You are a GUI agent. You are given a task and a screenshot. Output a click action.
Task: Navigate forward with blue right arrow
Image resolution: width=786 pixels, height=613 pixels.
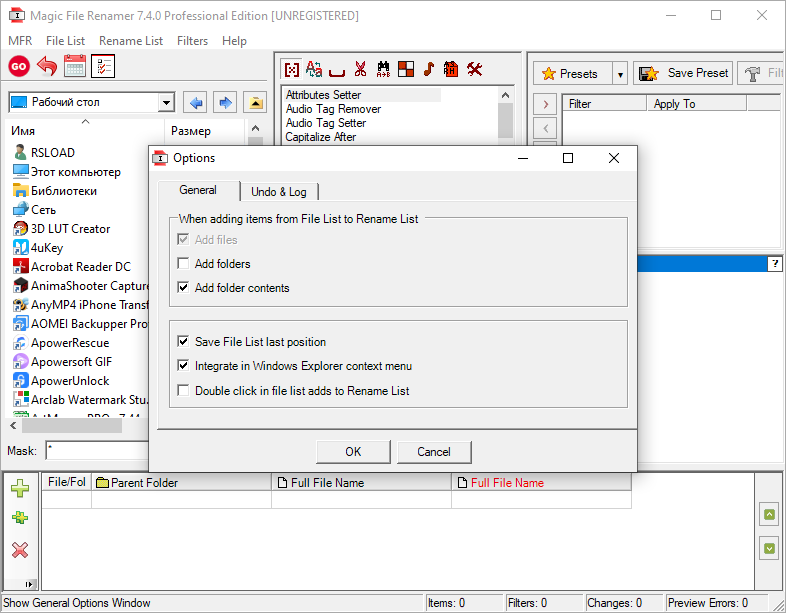pyautogui.click(x=225, y=103)
